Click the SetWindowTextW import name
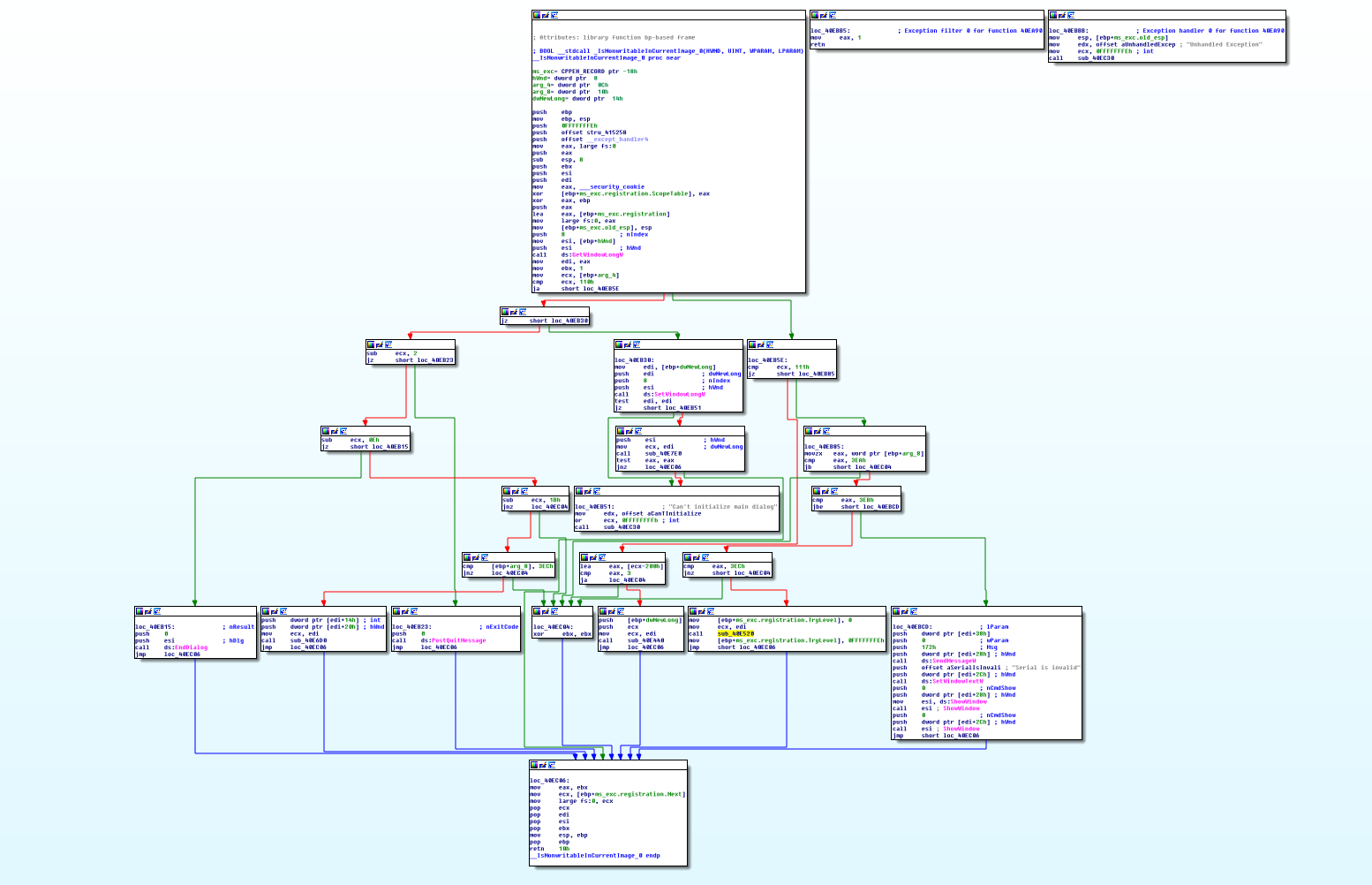This screenshot has width=1372, height=885. (x=958, y=681)
